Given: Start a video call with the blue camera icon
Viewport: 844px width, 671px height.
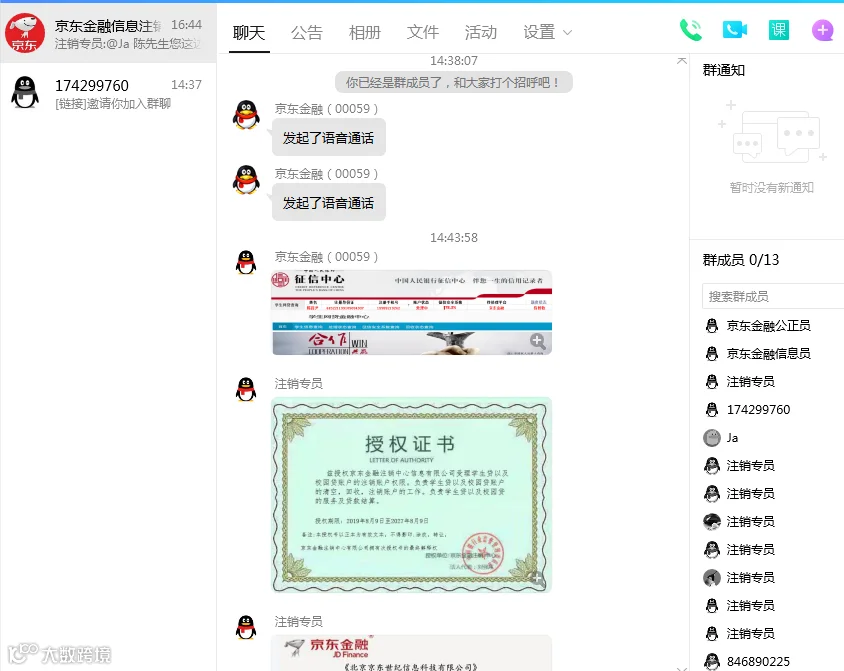Looking at the screenshot, I should [x=734, y=30].
